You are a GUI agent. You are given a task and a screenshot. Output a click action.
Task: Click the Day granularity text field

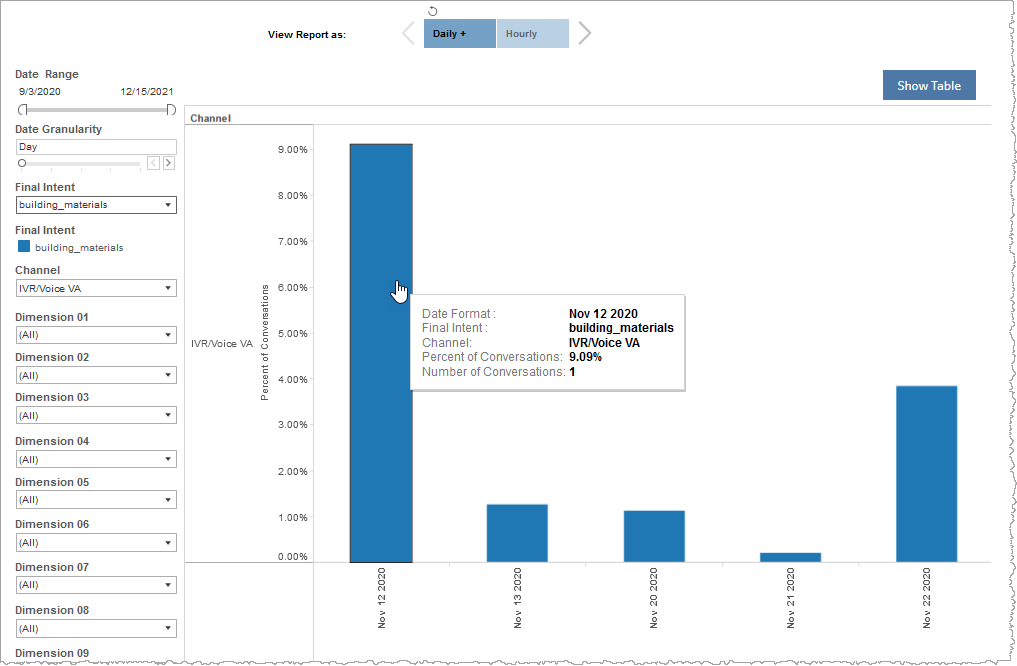coord(95,146)
